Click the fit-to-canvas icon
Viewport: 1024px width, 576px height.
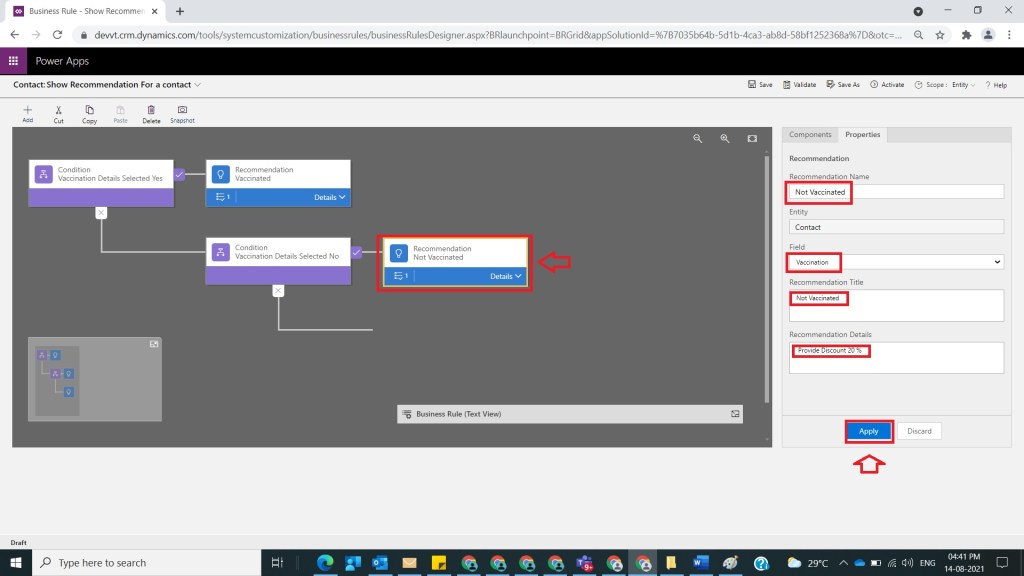point(752,139)
